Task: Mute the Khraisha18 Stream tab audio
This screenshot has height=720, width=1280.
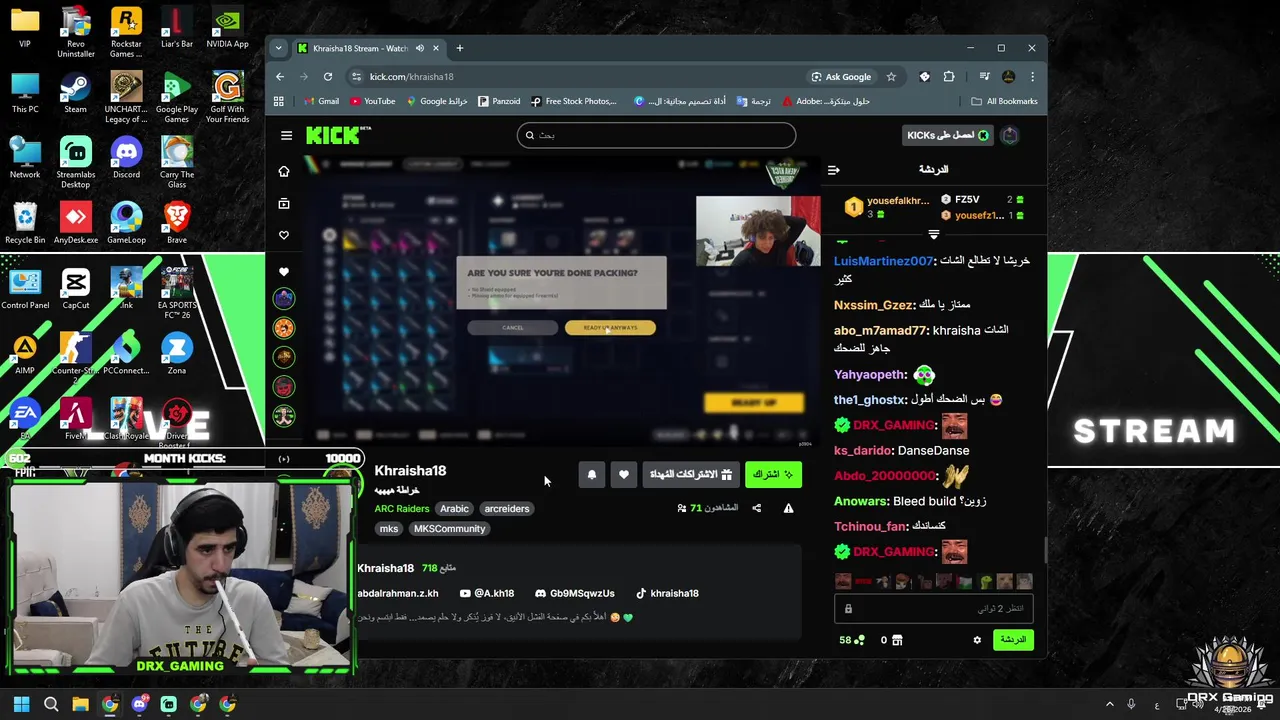Action: click(420, 48)
